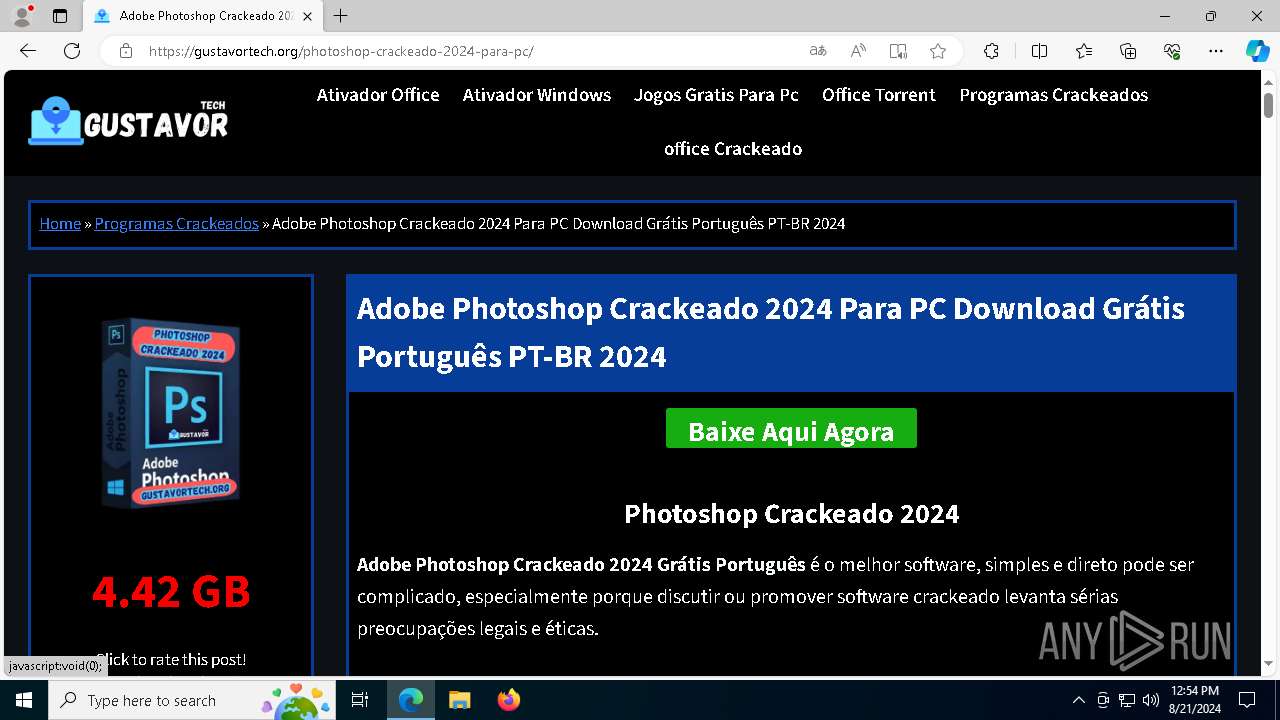Open volume control in tray
Viewport: 1280px width, 720px height.
click(1151, 700)
